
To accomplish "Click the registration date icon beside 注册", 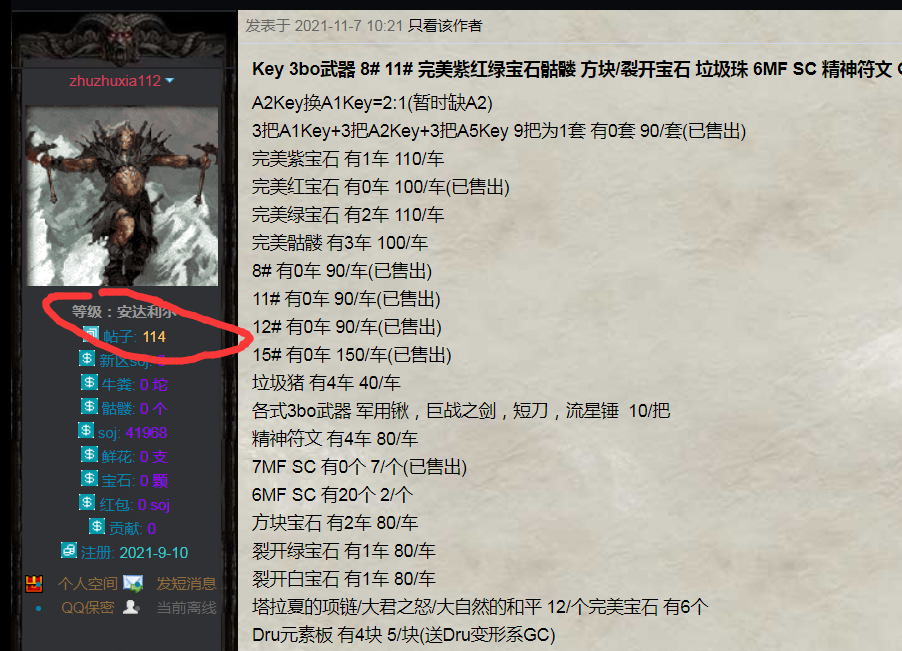I will pos(68,550).
